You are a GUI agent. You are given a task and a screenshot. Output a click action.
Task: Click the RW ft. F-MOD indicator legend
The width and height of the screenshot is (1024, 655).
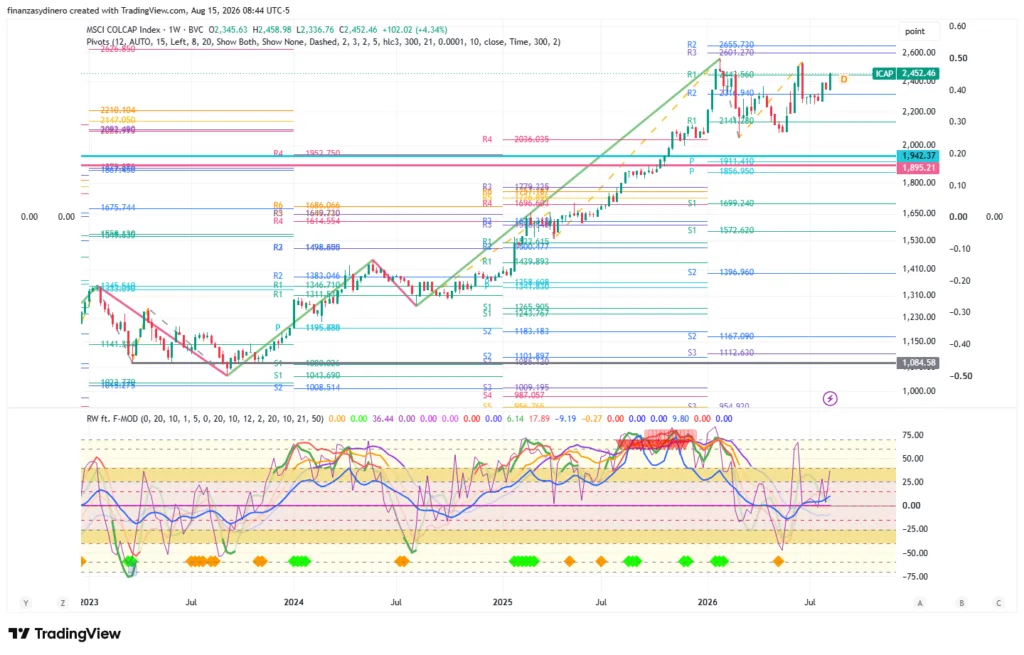point(204,419)
